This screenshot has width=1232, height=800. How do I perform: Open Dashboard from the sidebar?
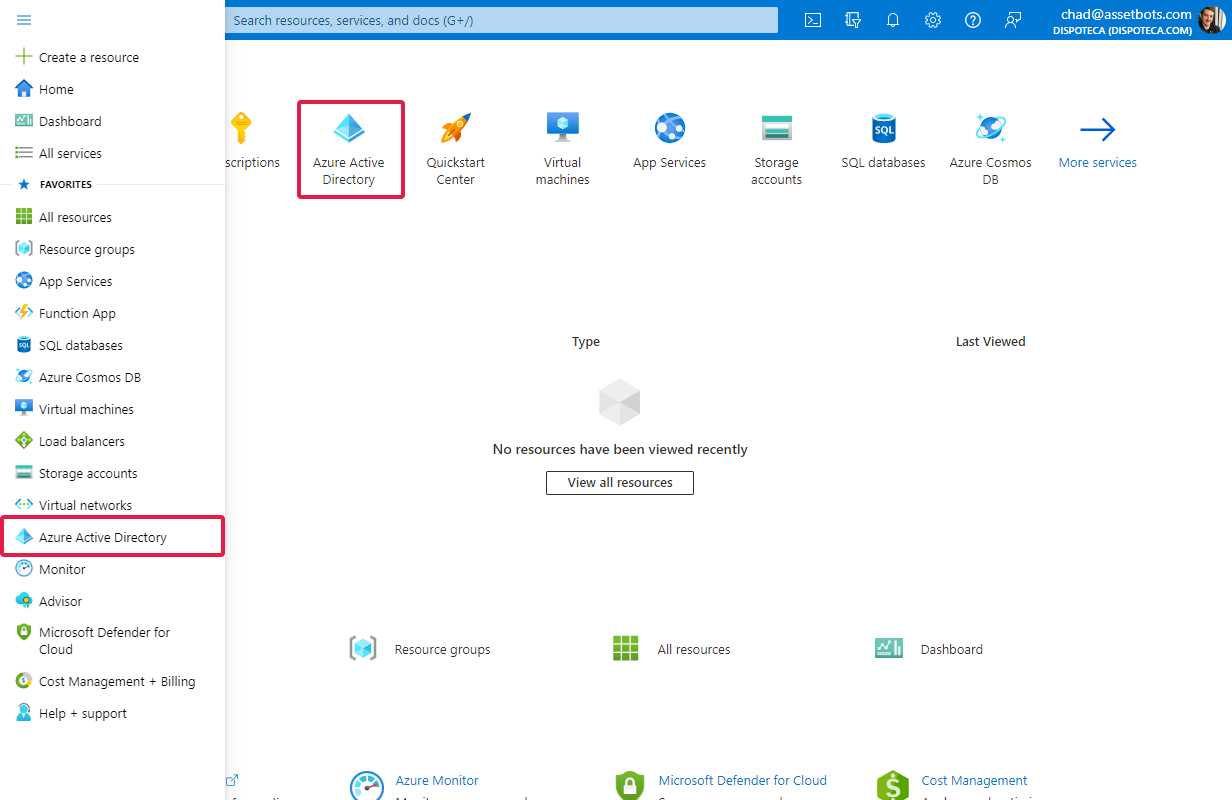point(112,121)
